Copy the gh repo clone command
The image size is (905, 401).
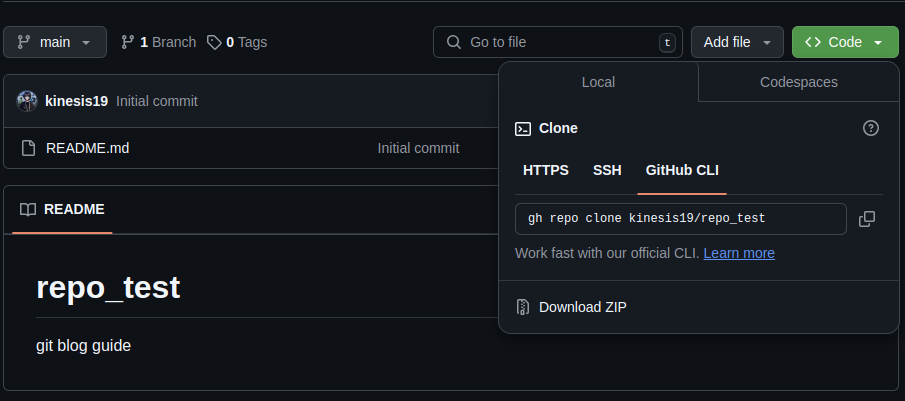click(x=867, y=219)
